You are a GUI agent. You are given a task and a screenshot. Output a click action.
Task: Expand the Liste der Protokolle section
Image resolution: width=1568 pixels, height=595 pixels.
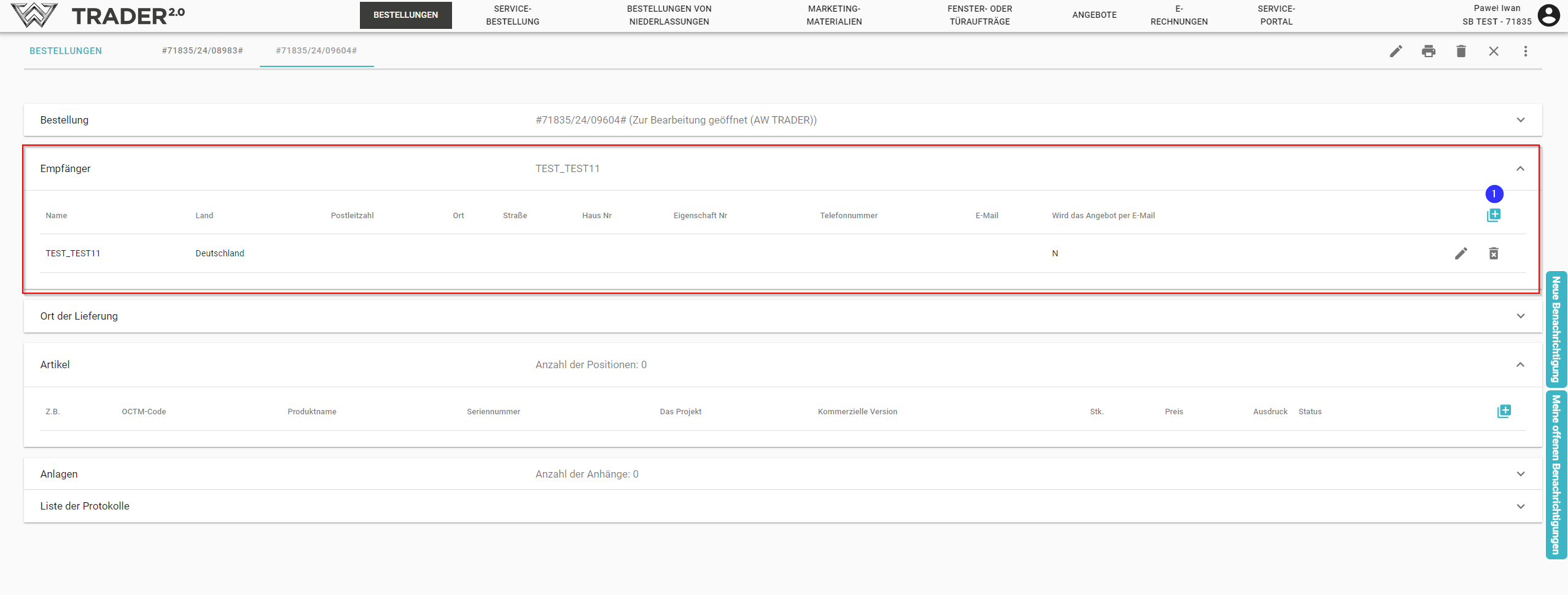click(1520, 506)
